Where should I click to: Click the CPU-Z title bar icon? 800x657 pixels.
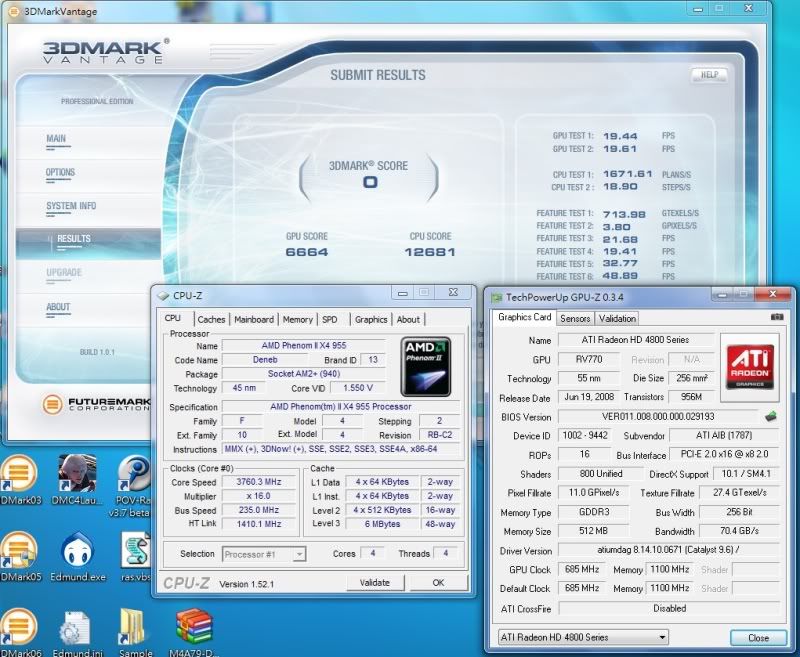(x=163, y=295)
